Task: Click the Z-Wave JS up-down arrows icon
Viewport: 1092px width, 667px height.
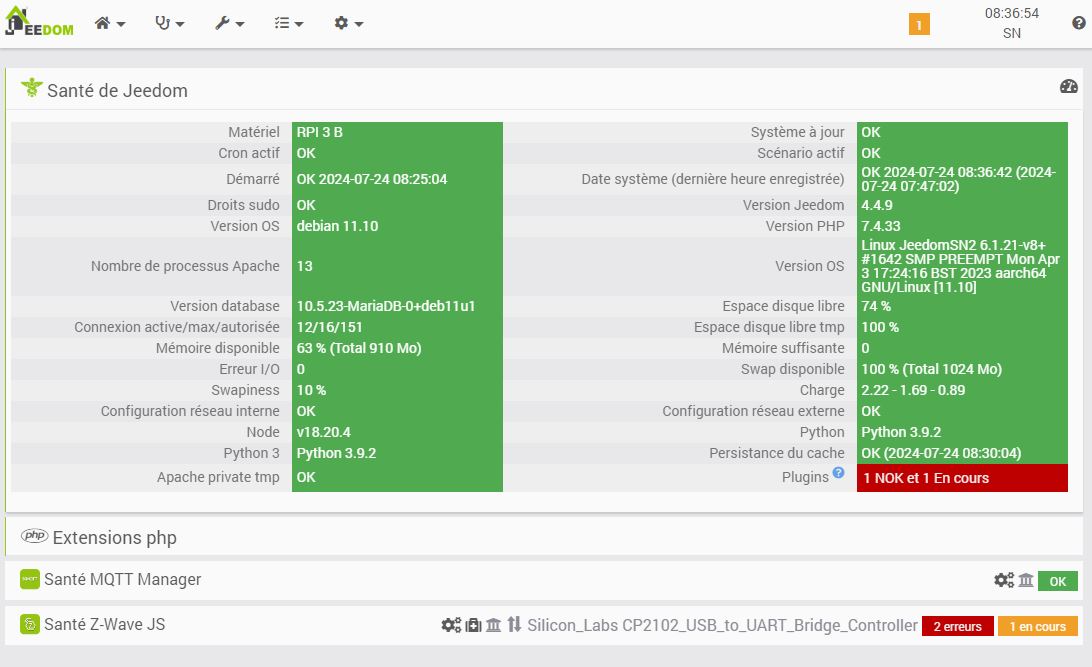Action: click(514, 625)
